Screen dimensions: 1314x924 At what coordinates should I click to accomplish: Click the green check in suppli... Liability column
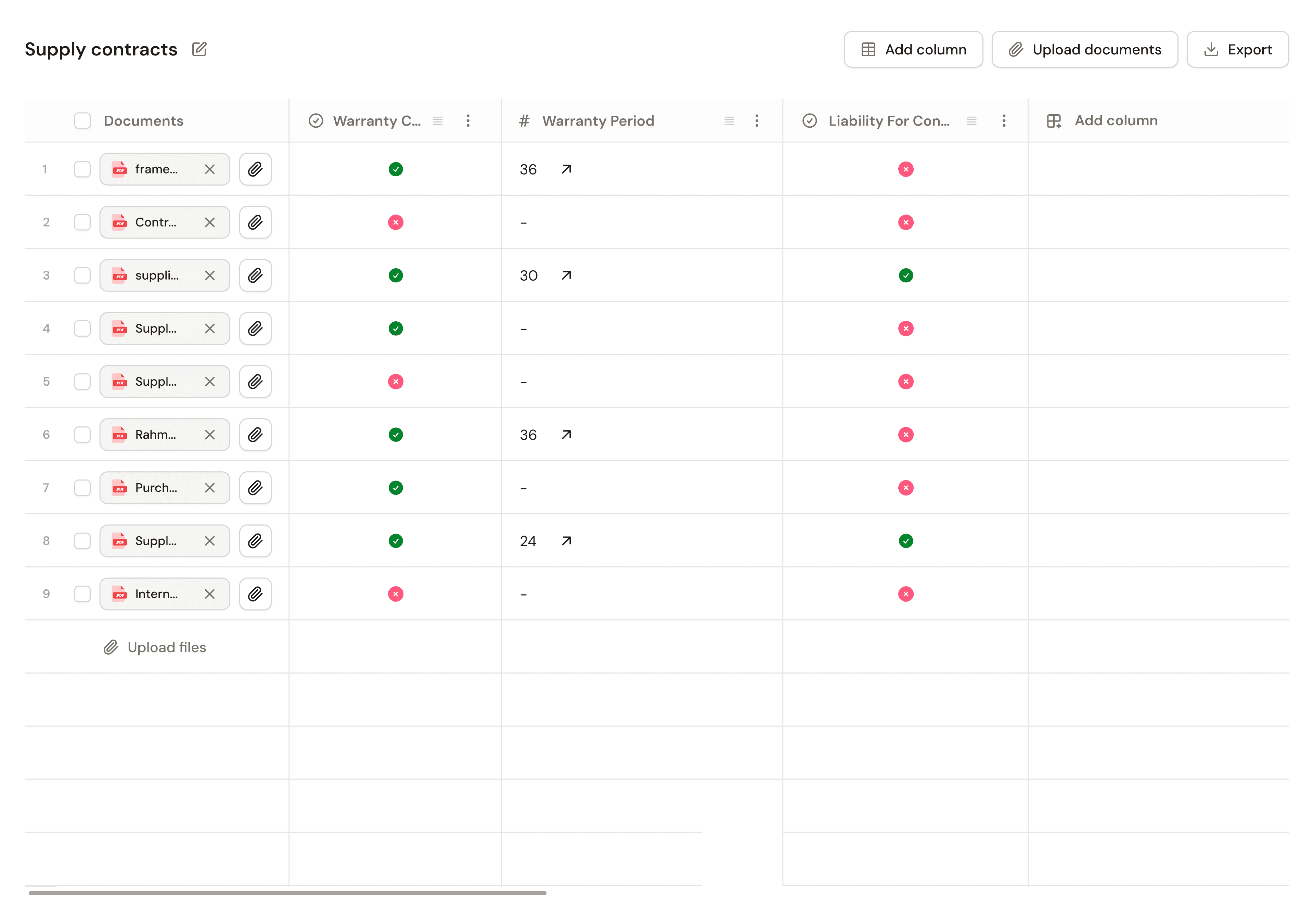905,275
